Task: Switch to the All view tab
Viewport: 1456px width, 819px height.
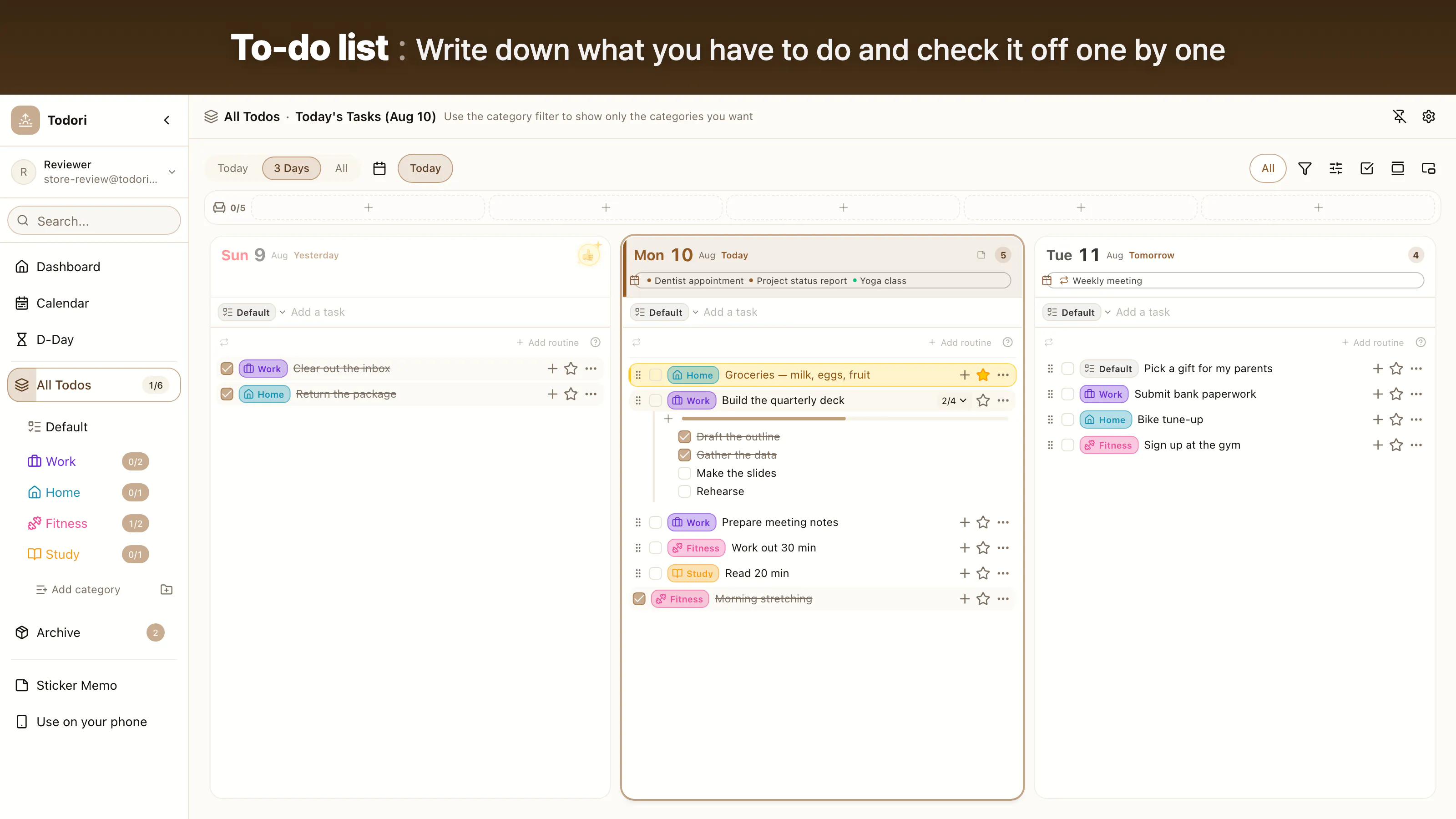Action: (x=341, y=168)
